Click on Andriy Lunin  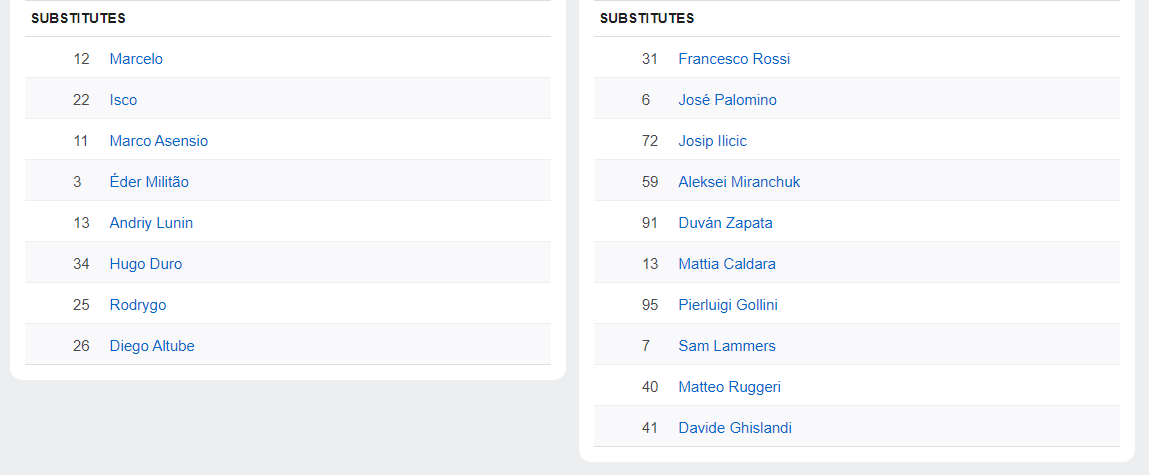pyautogui.click(x=151, y=223)
